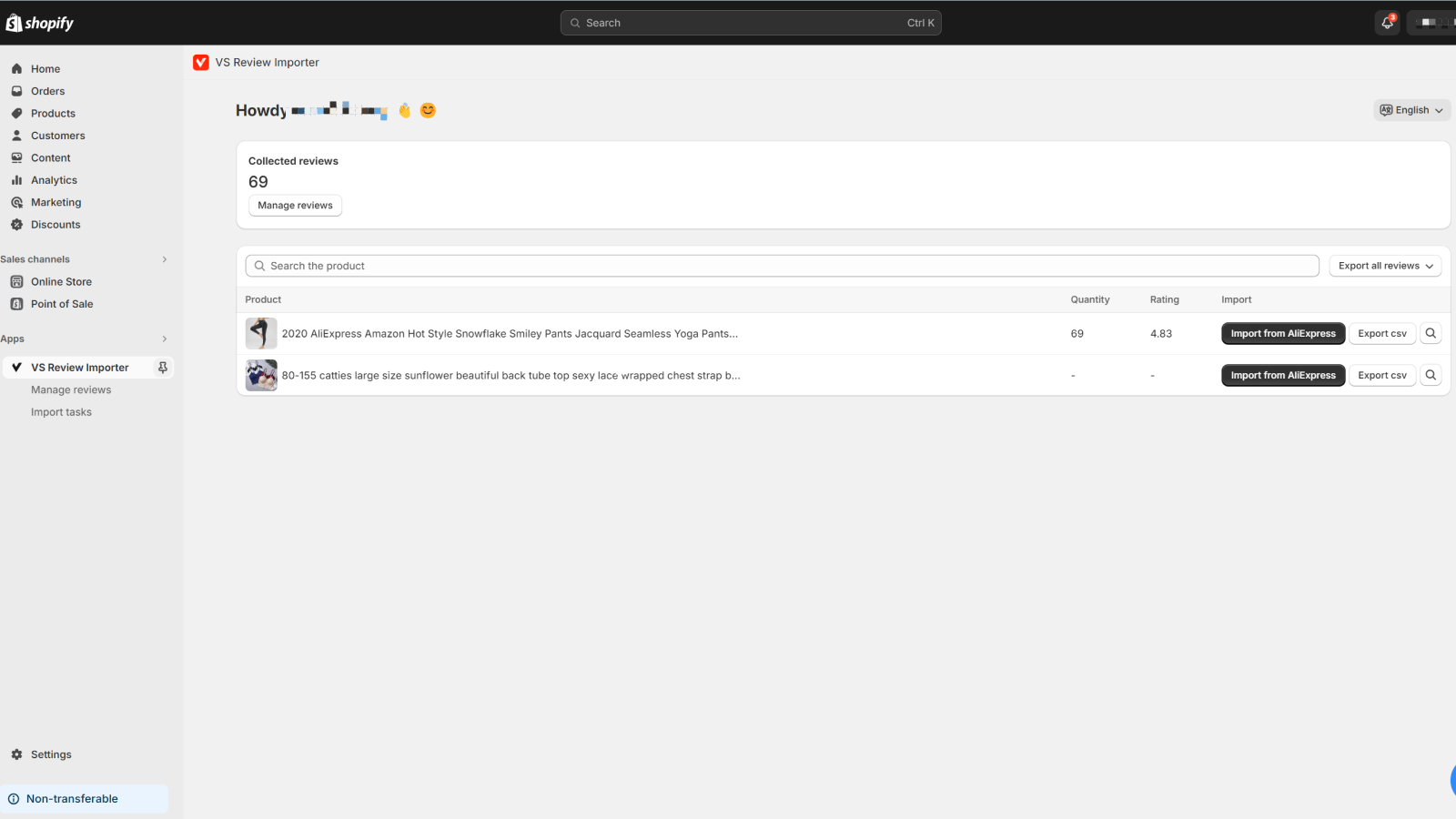Click the Orders icon in sidebar
The width and height of the screenshot is (1456, 819).
16,91
